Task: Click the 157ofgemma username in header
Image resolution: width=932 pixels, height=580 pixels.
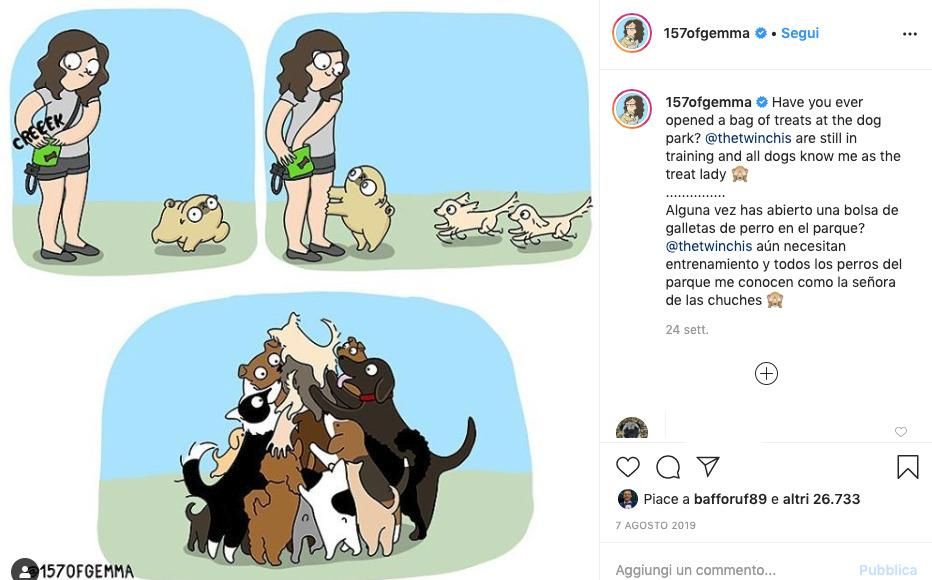Action: pos(706,33)
